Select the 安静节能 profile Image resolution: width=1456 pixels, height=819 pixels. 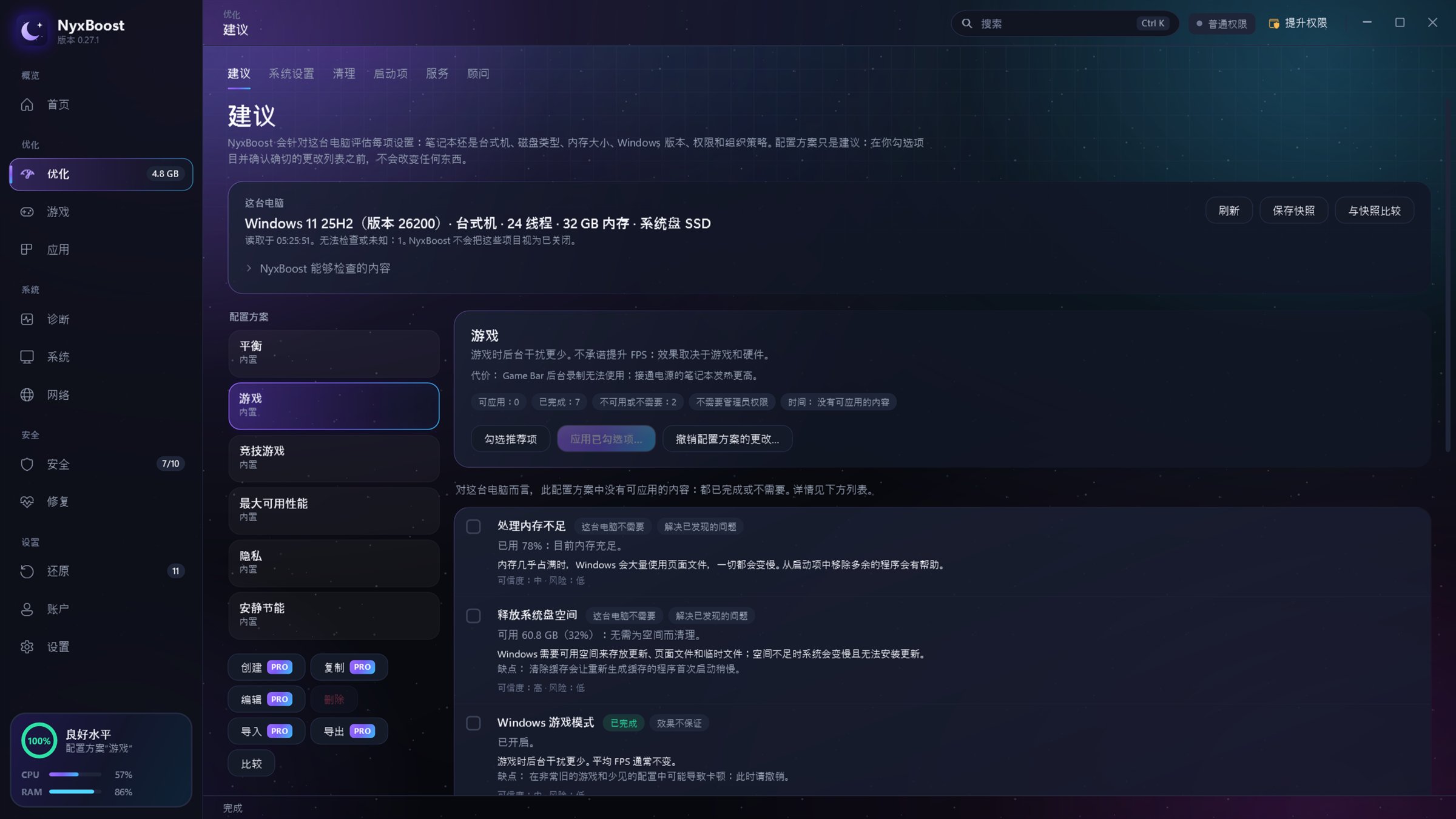click(334, 615)
